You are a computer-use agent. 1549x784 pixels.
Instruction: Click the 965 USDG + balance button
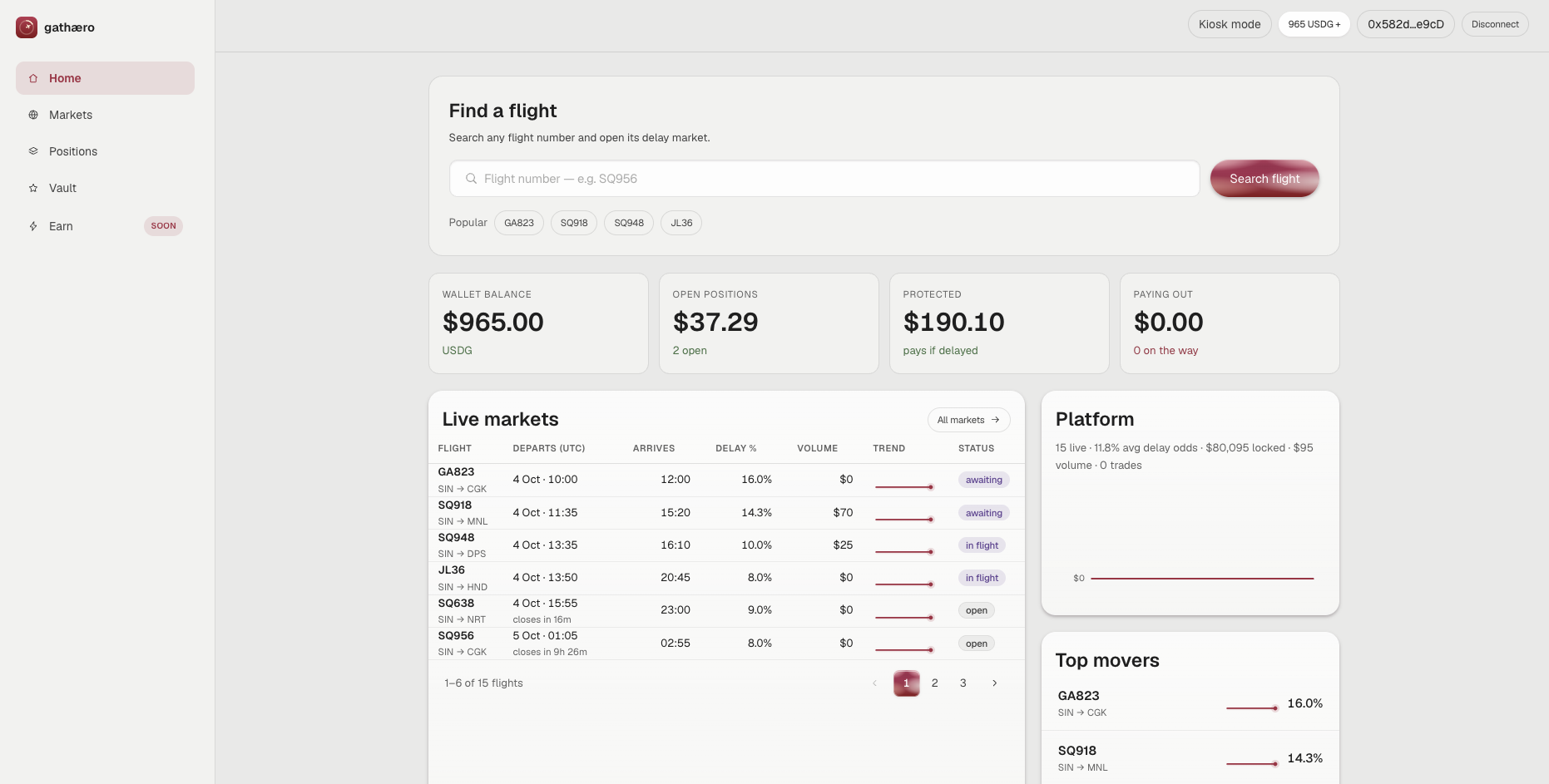coord(1314,24)
